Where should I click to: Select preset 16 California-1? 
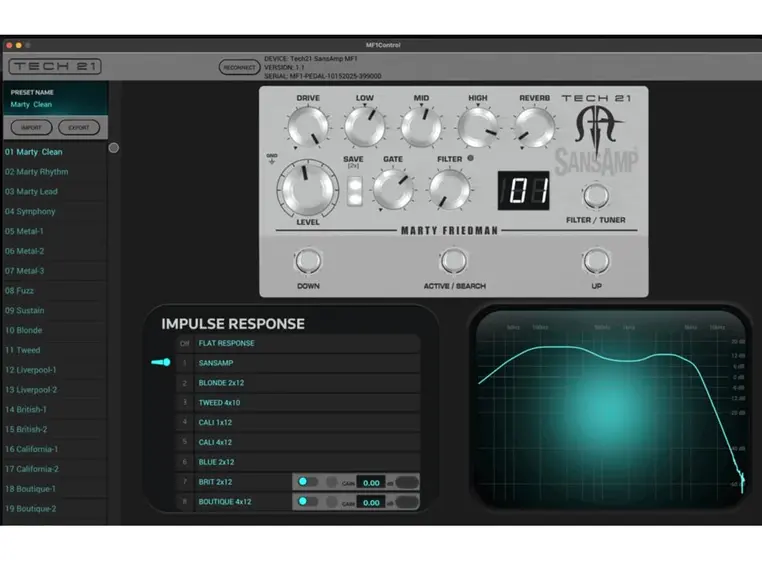55,449
